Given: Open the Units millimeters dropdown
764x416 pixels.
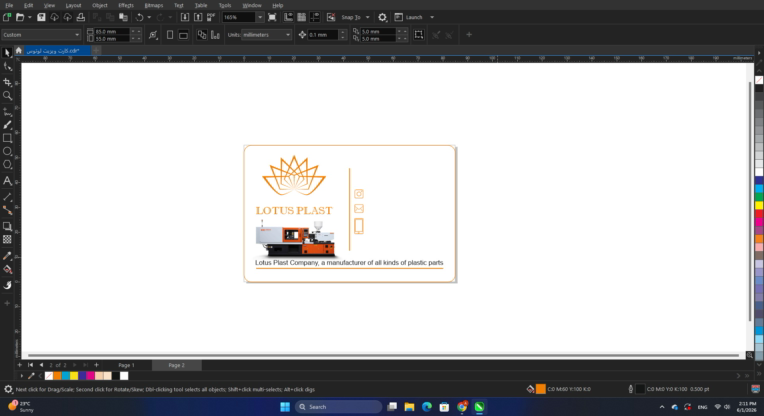Looking at the screenshot, I should [267, 35].
